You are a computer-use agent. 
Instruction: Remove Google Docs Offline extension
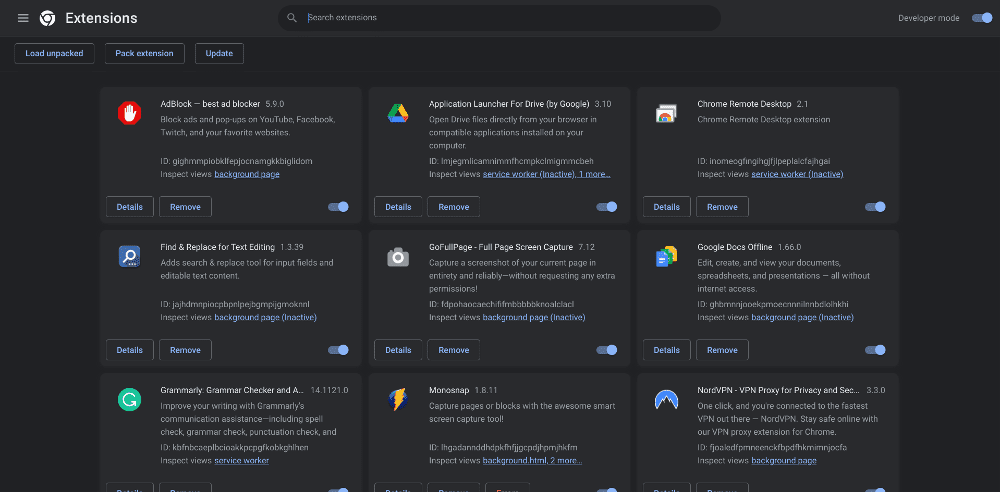click(723, 350)
